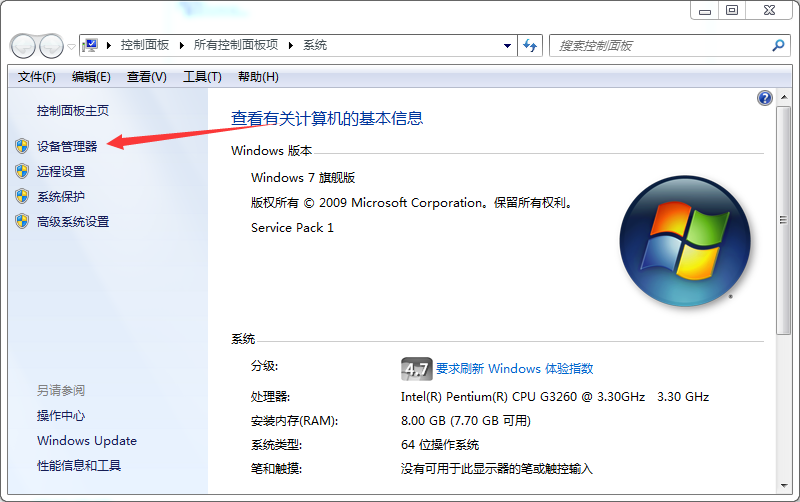800x502 pixels.
Task: Click the 系统 breadcrumb item
Action: (315, 45)
